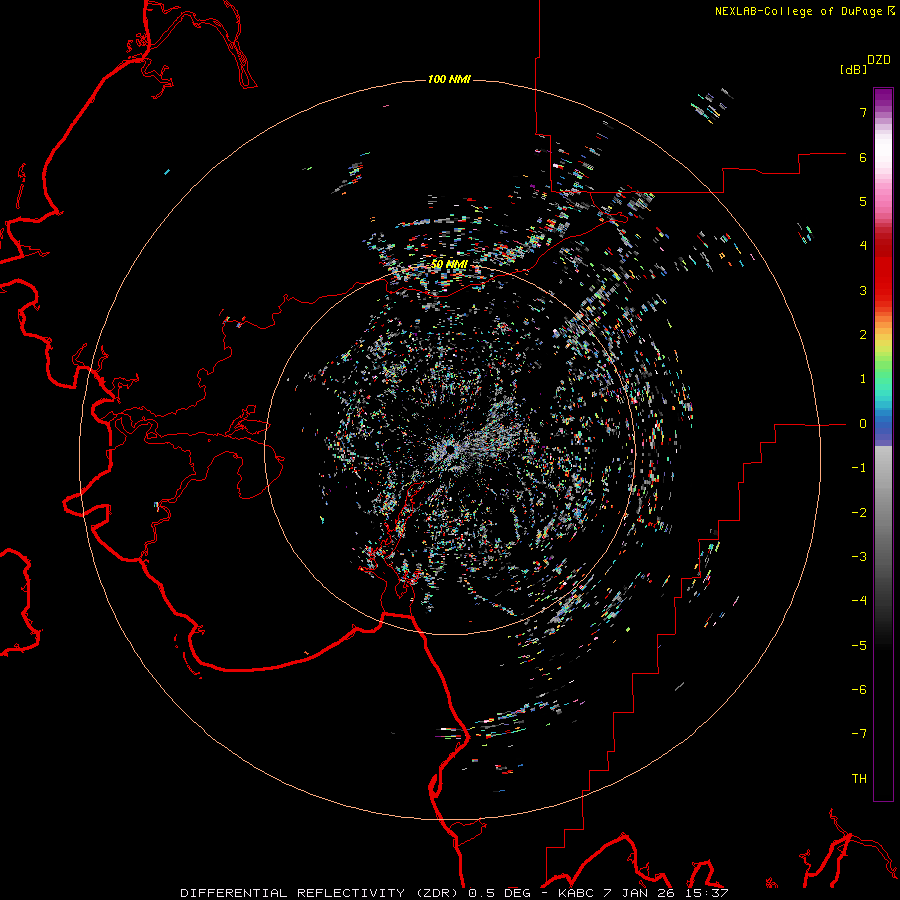Click the TH threshold label on scale
Image resolution: width=900 pixels, height=900 pixels.
point(859,779)
